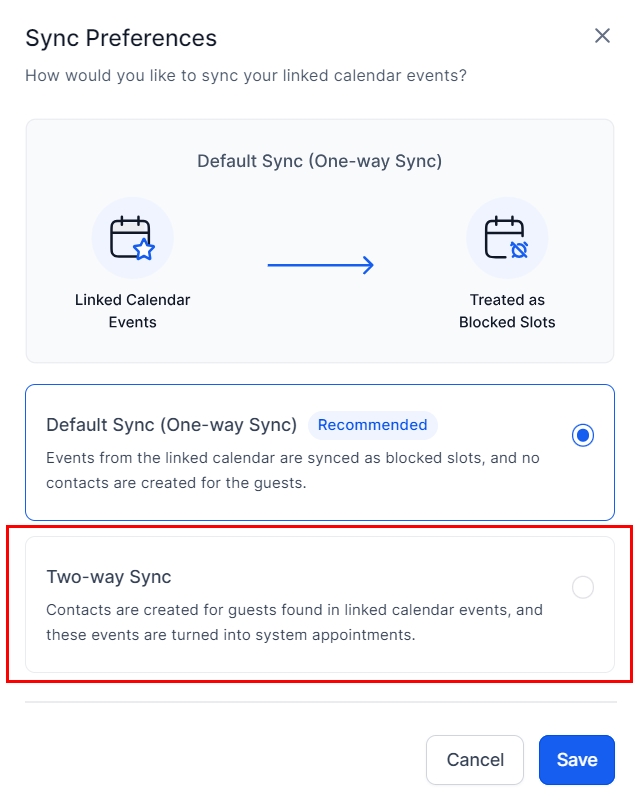Click the Recommended badge
Screen dimensions: 640x802
[x=372, y=425]
